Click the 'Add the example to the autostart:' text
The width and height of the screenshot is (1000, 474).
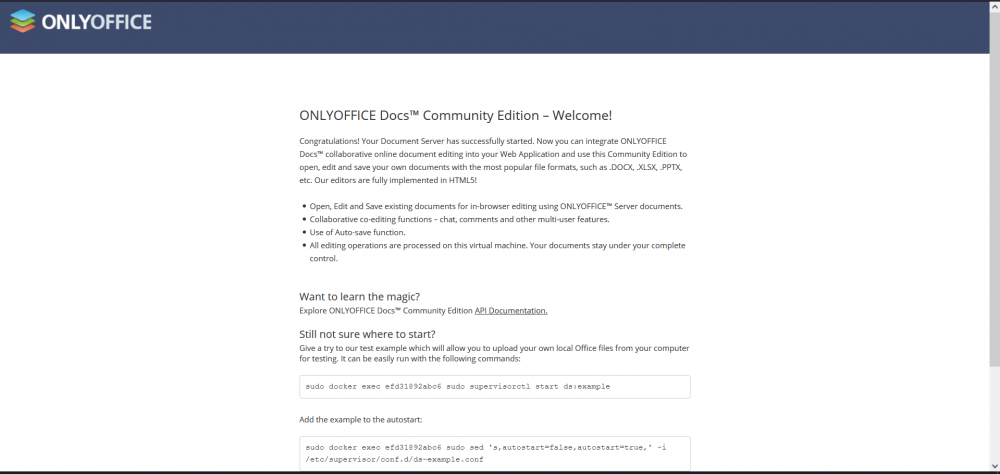coord(360,420)
